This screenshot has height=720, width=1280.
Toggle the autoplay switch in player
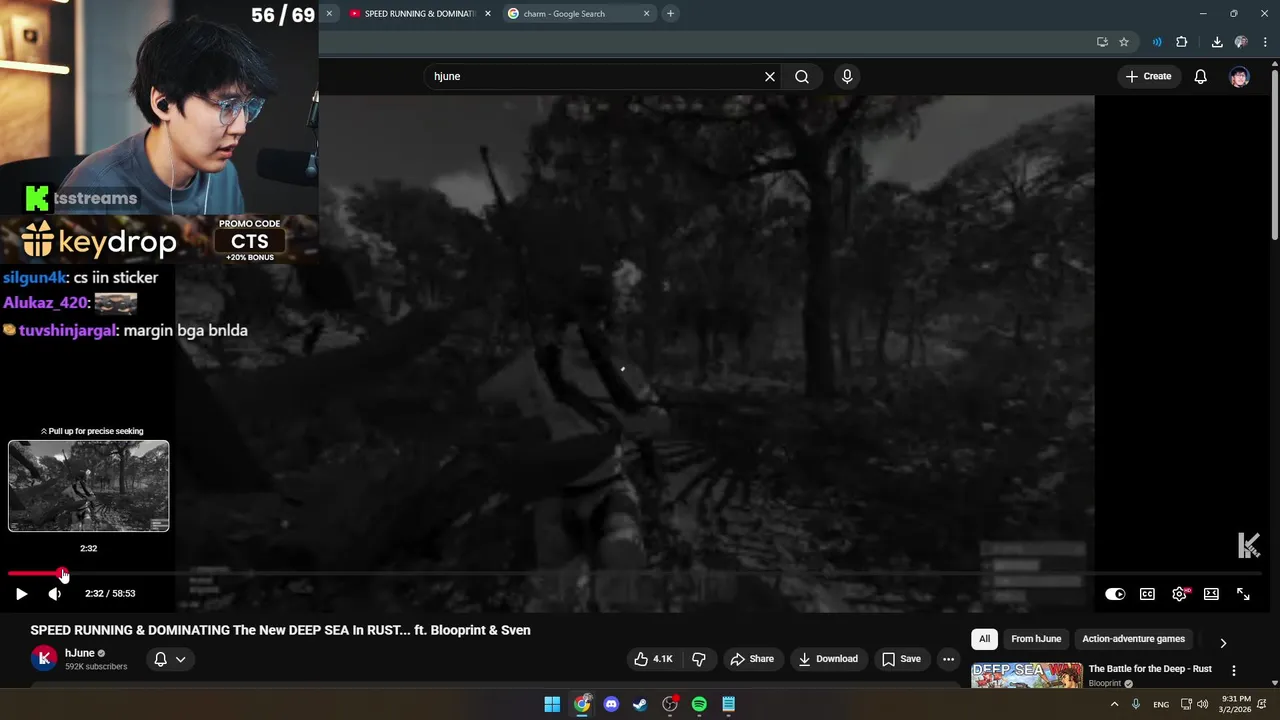click(1115, 594)
